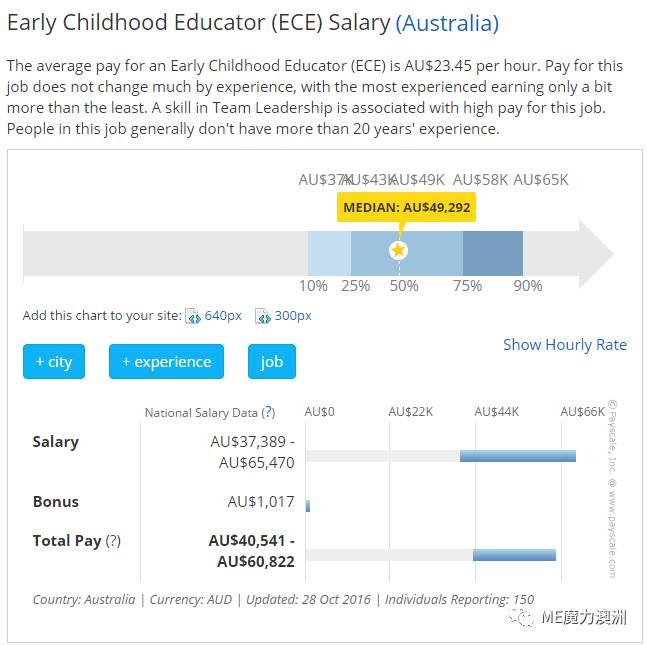Click the small Bonus bar
Image resolution: width=647 pixels, height=645 pixels.
[x=308, y=506]
